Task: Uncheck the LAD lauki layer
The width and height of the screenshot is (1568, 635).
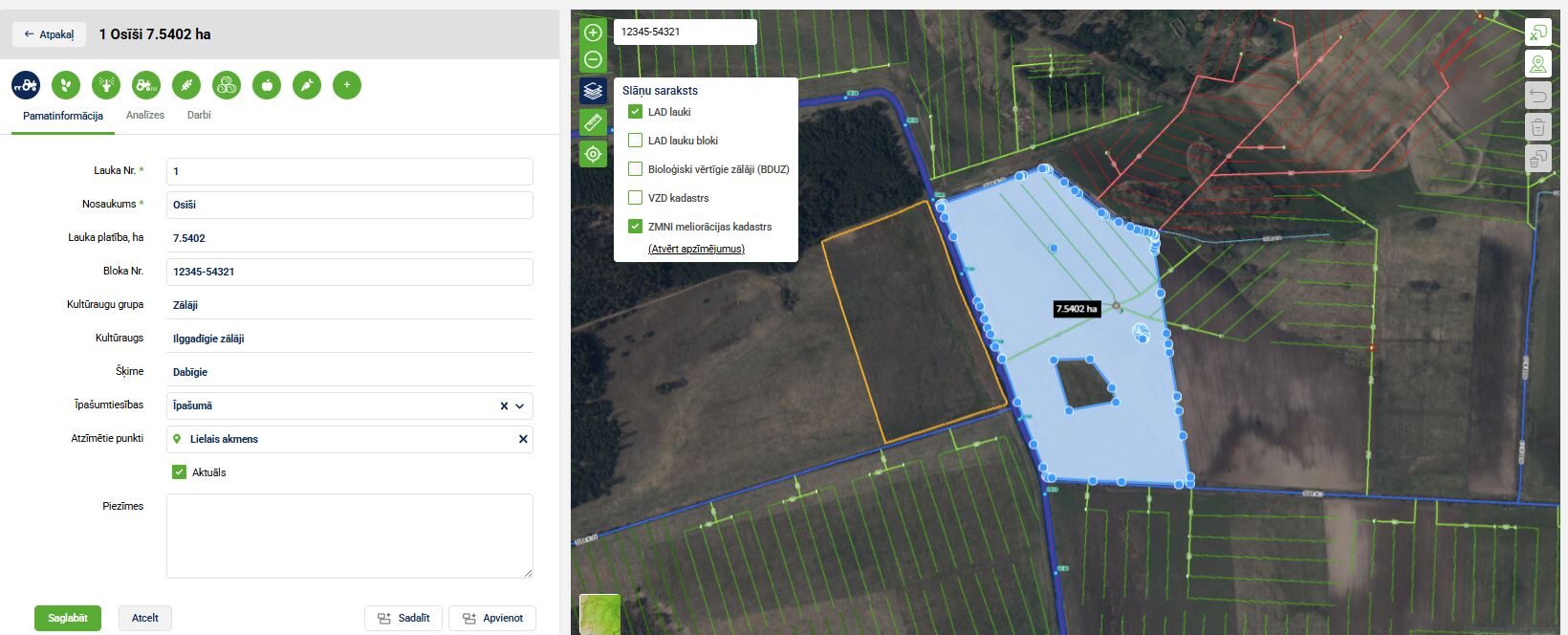Action: coord(635,112)
